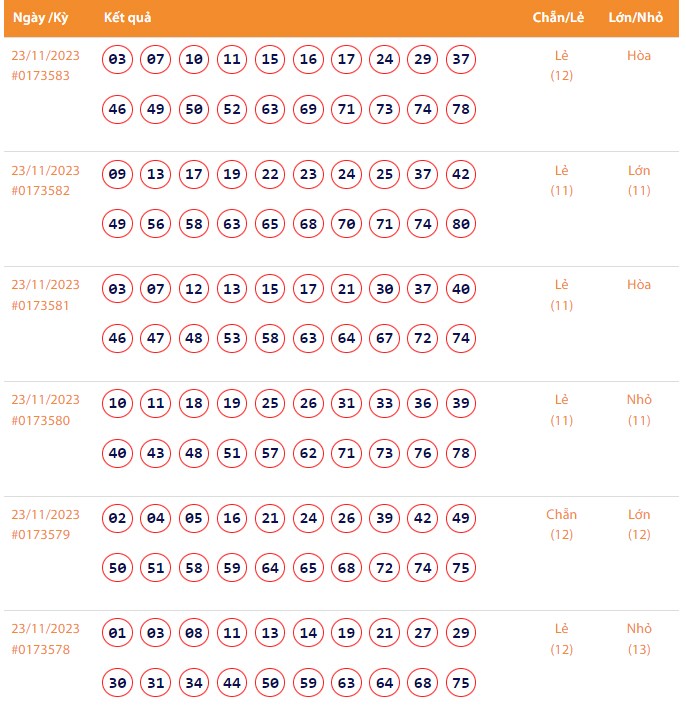The width and height of the screenshot is (686, 719).
Task: Choose the number 05 ball
Action: click(x=194, y=518)
